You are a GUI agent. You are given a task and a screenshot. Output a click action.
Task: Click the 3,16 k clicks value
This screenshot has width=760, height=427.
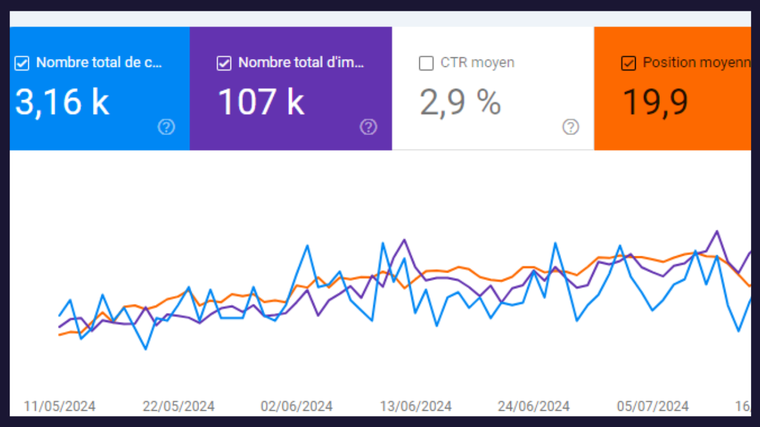(63, 102)
